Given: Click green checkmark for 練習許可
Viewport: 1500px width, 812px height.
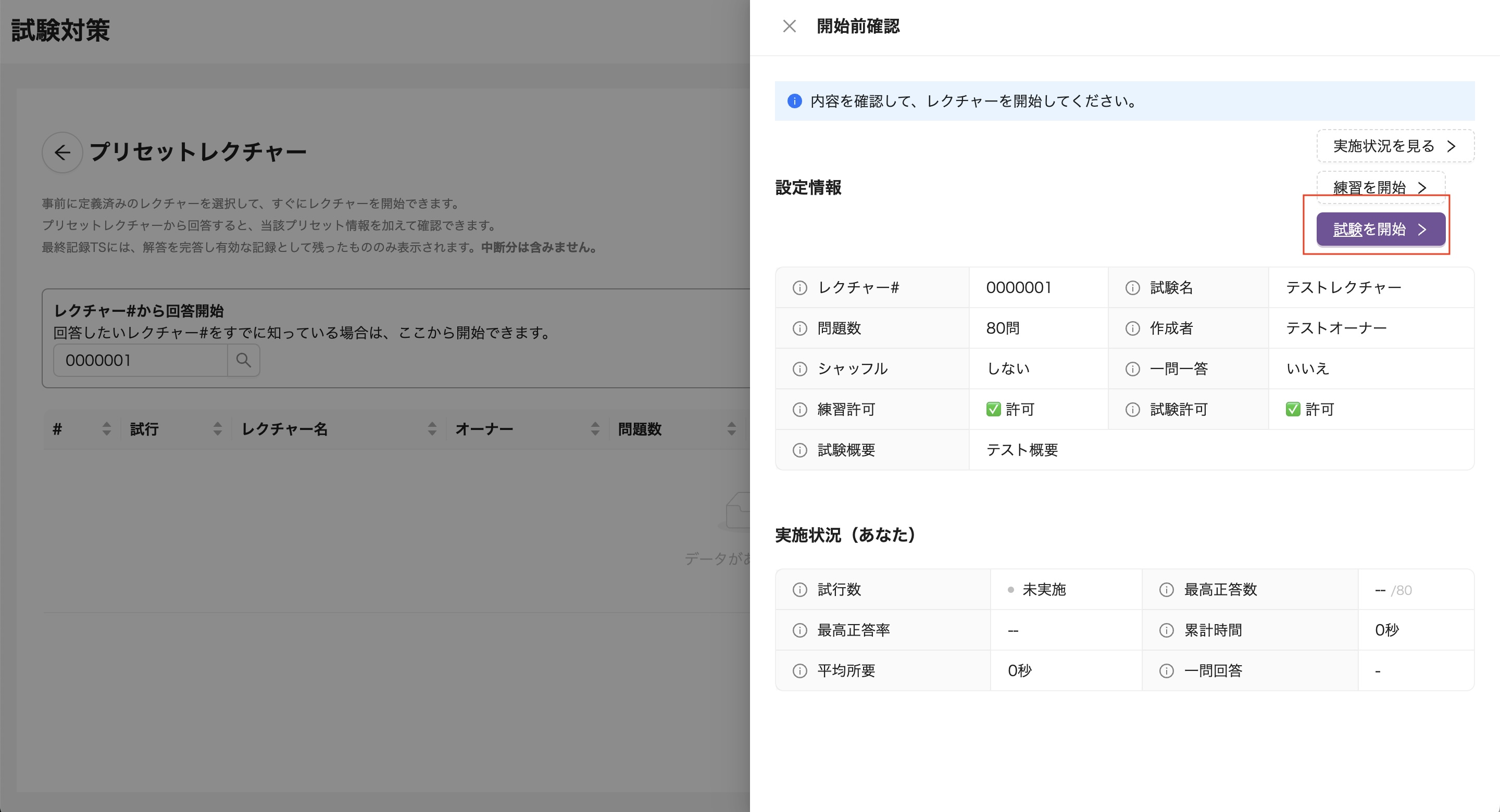Looking at the screenshot, I should pos(993,409).
